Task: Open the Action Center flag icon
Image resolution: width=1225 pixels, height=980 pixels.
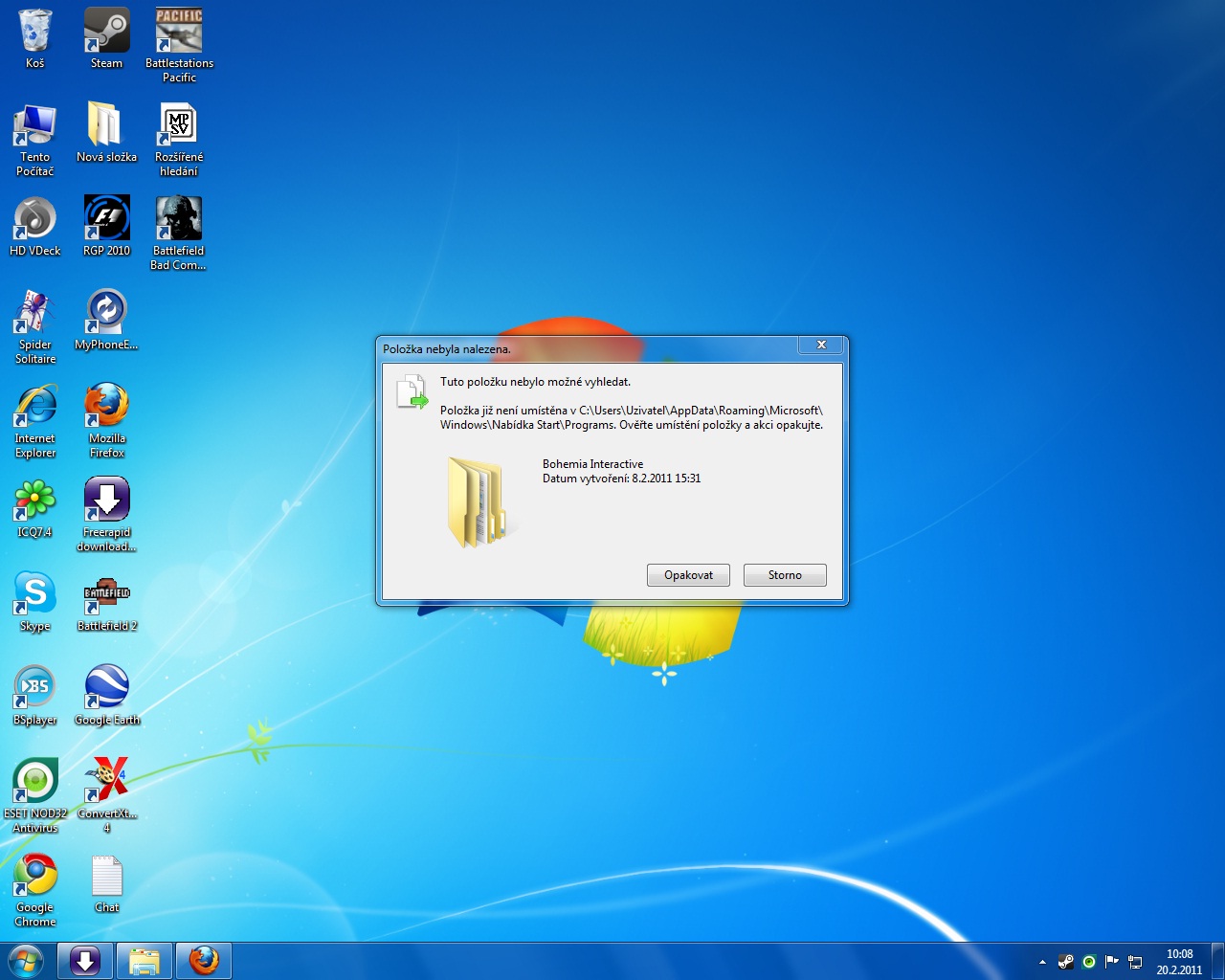Action: 1112,962
